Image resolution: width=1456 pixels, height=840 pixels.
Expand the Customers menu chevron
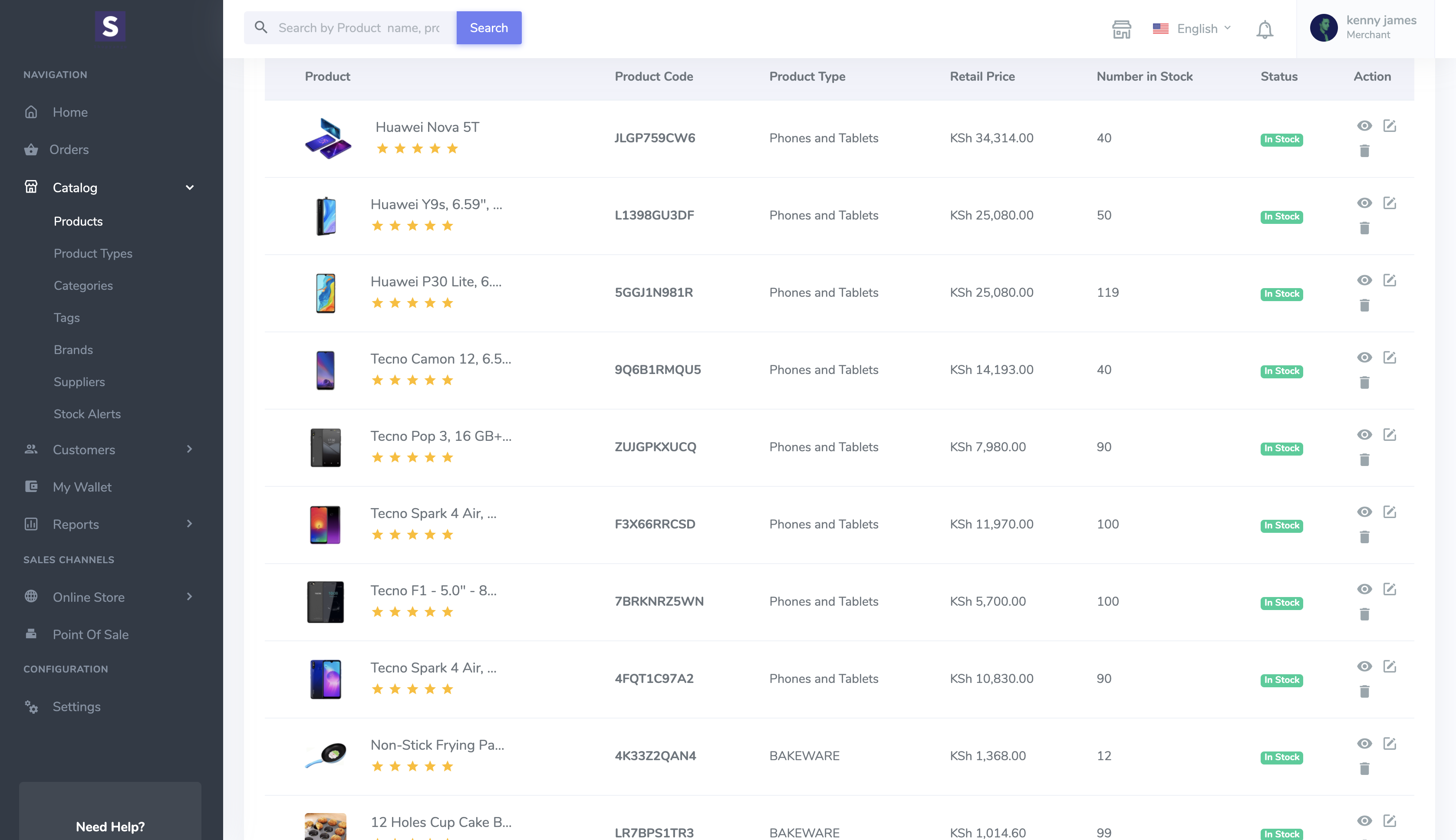[x=189, y=450]
